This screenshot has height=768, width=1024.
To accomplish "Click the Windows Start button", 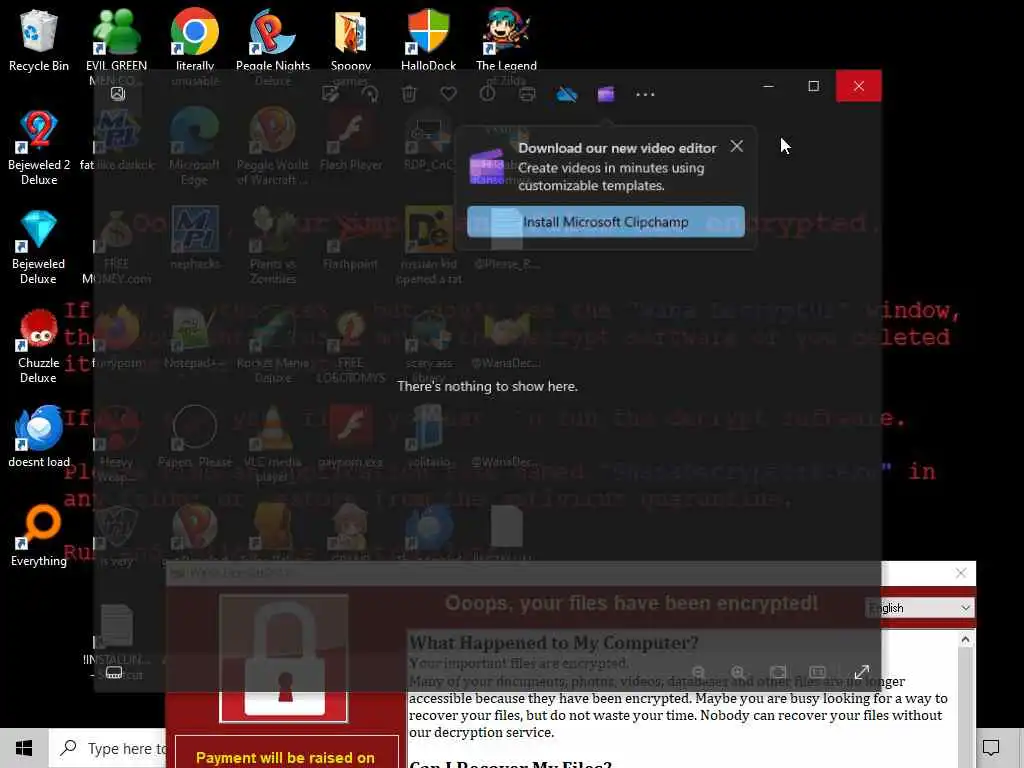I will 24,748.
